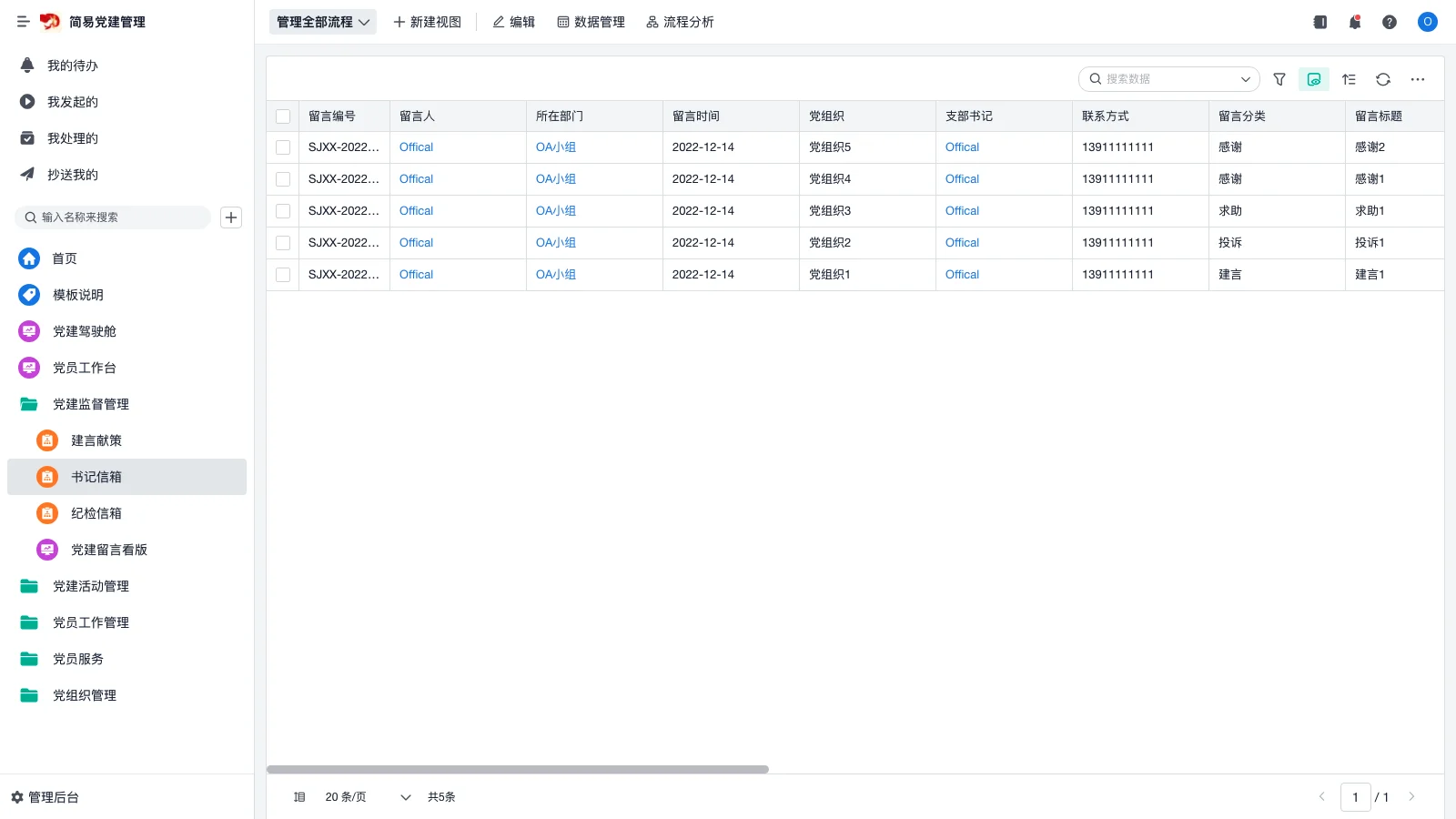Viewport: 1456px width, 819px height.
Task: Expand the search data field dropdown
Action: (1245, 79)
